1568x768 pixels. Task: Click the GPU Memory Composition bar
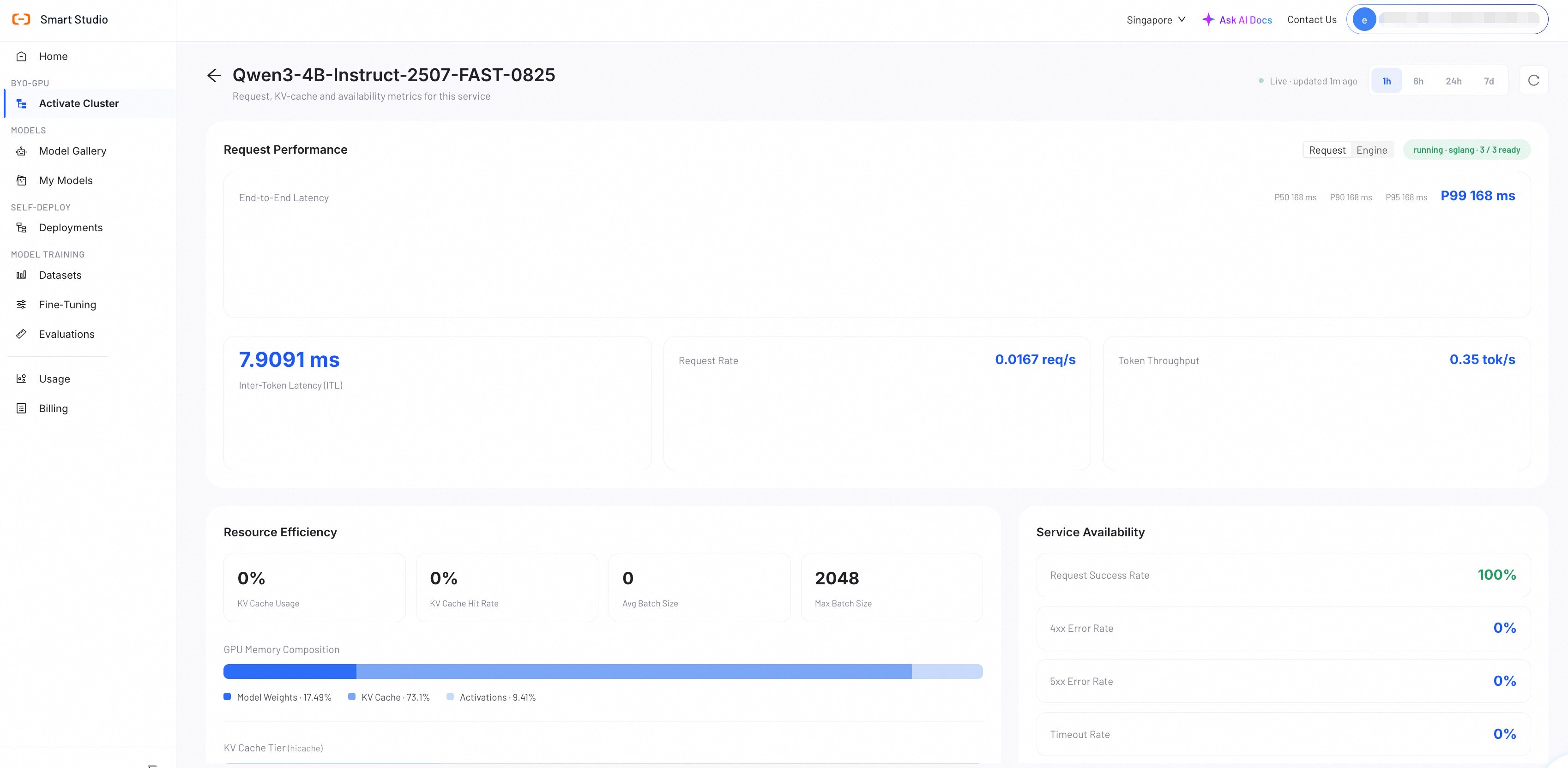tap(603, 671)
